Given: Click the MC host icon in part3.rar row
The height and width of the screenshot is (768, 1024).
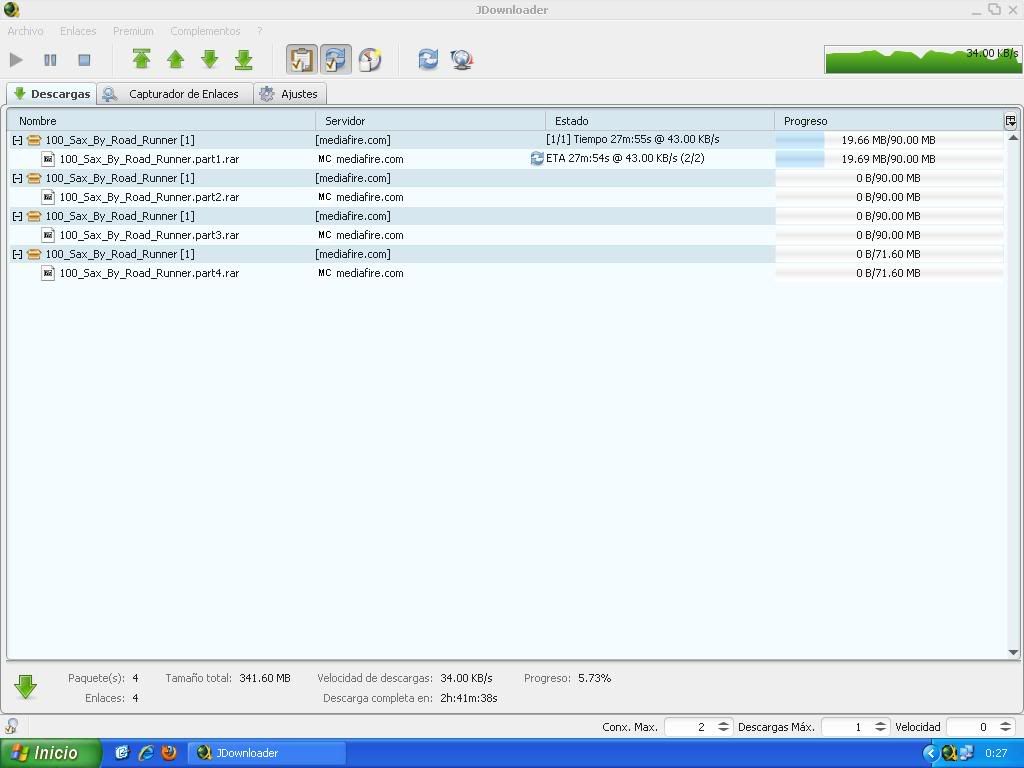Looking at the screenshot, I should (x=325, y=234).
